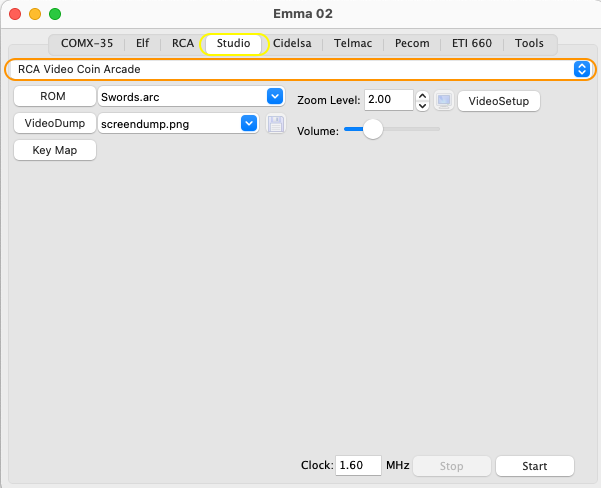This screenshot has height=488, width=601.
Task: Click the floppy disk save icon
Action: [276, 124]
